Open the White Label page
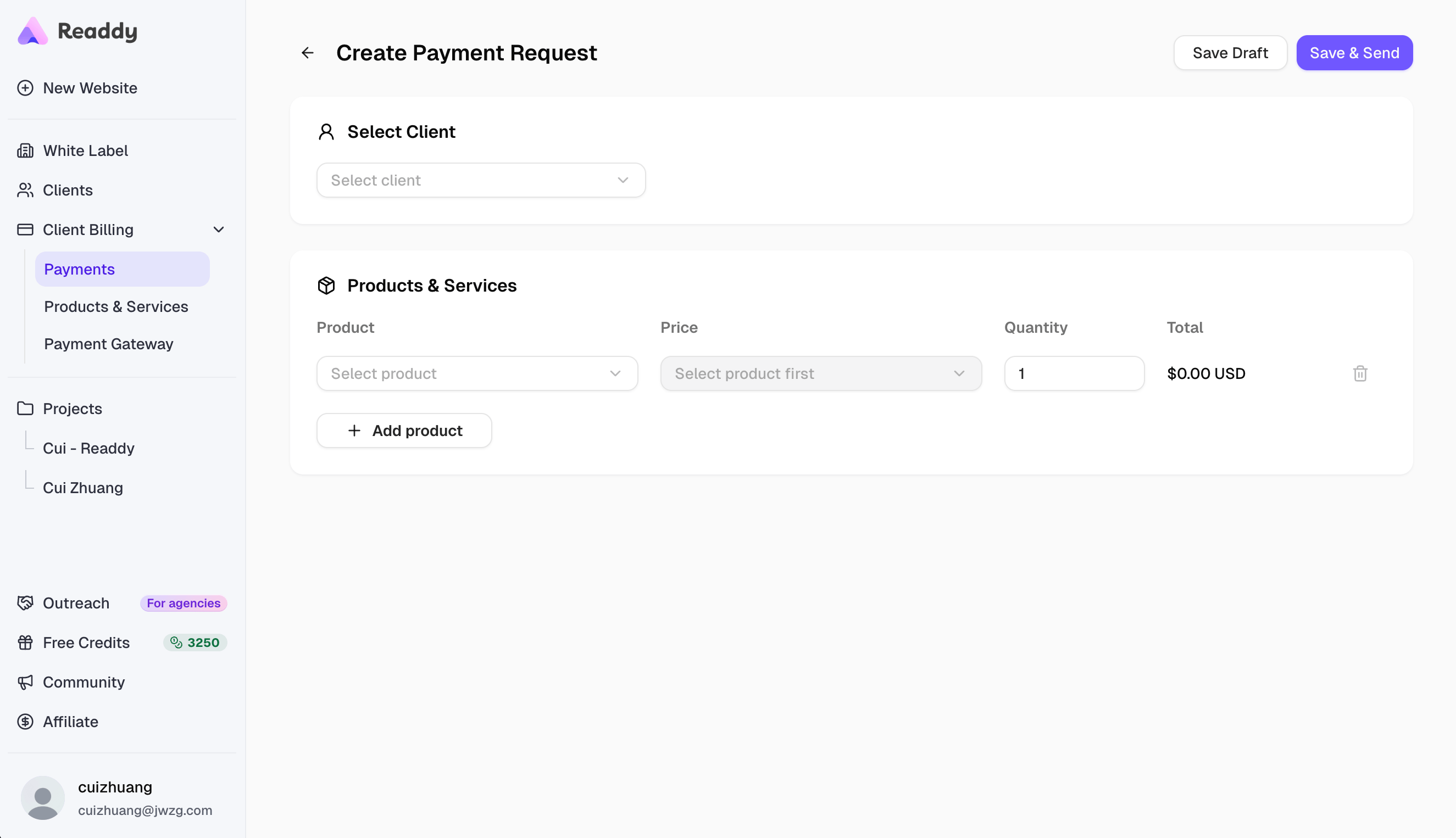This screenshot has width=1456, height=838. 85,151
